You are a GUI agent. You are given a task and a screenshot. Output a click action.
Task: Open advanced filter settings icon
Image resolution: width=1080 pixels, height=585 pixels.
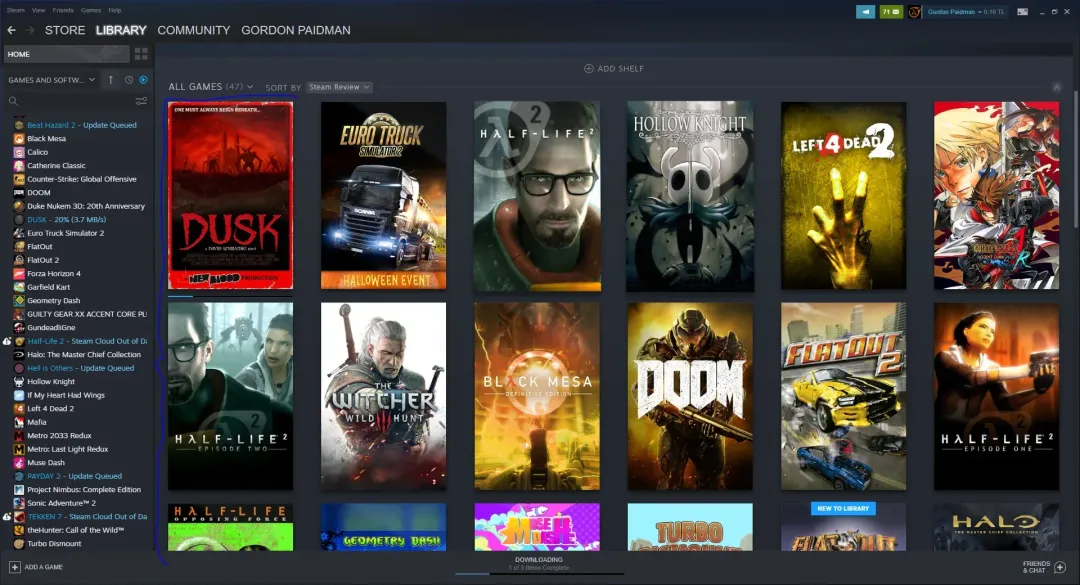141,101
